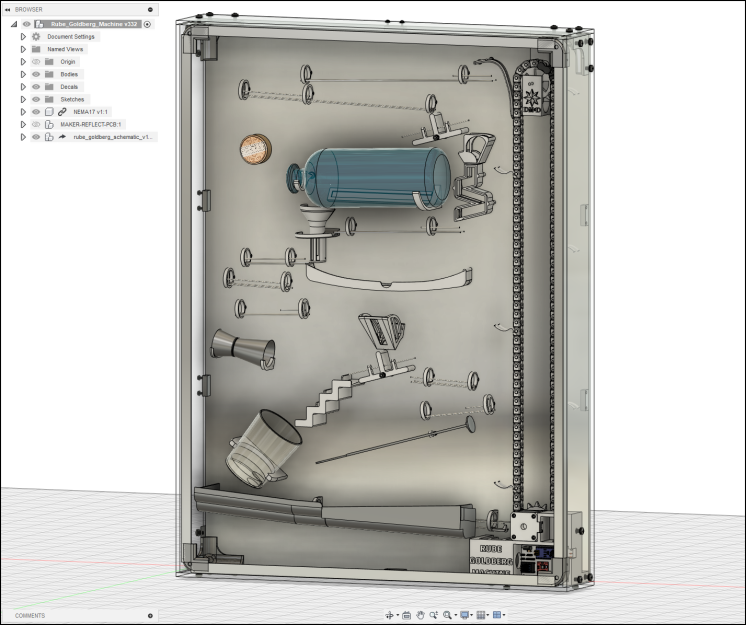Expand the Sketches folder
Screen dimensions: 746x625
click(23, 99)
